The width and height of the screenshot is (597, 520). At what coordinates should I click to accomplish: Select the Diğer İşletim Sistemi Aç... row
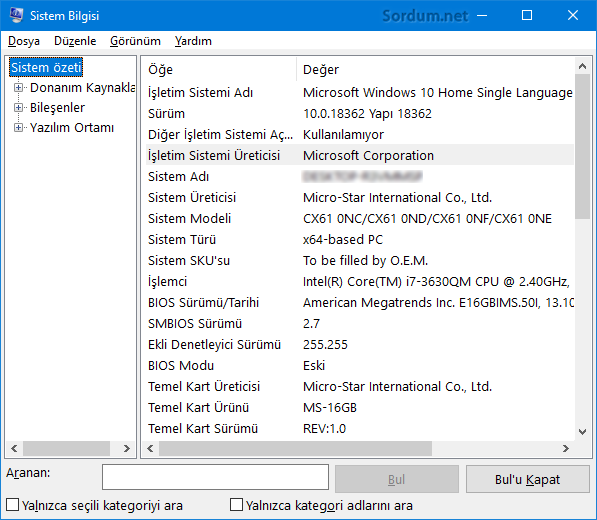tap(360, 134)
